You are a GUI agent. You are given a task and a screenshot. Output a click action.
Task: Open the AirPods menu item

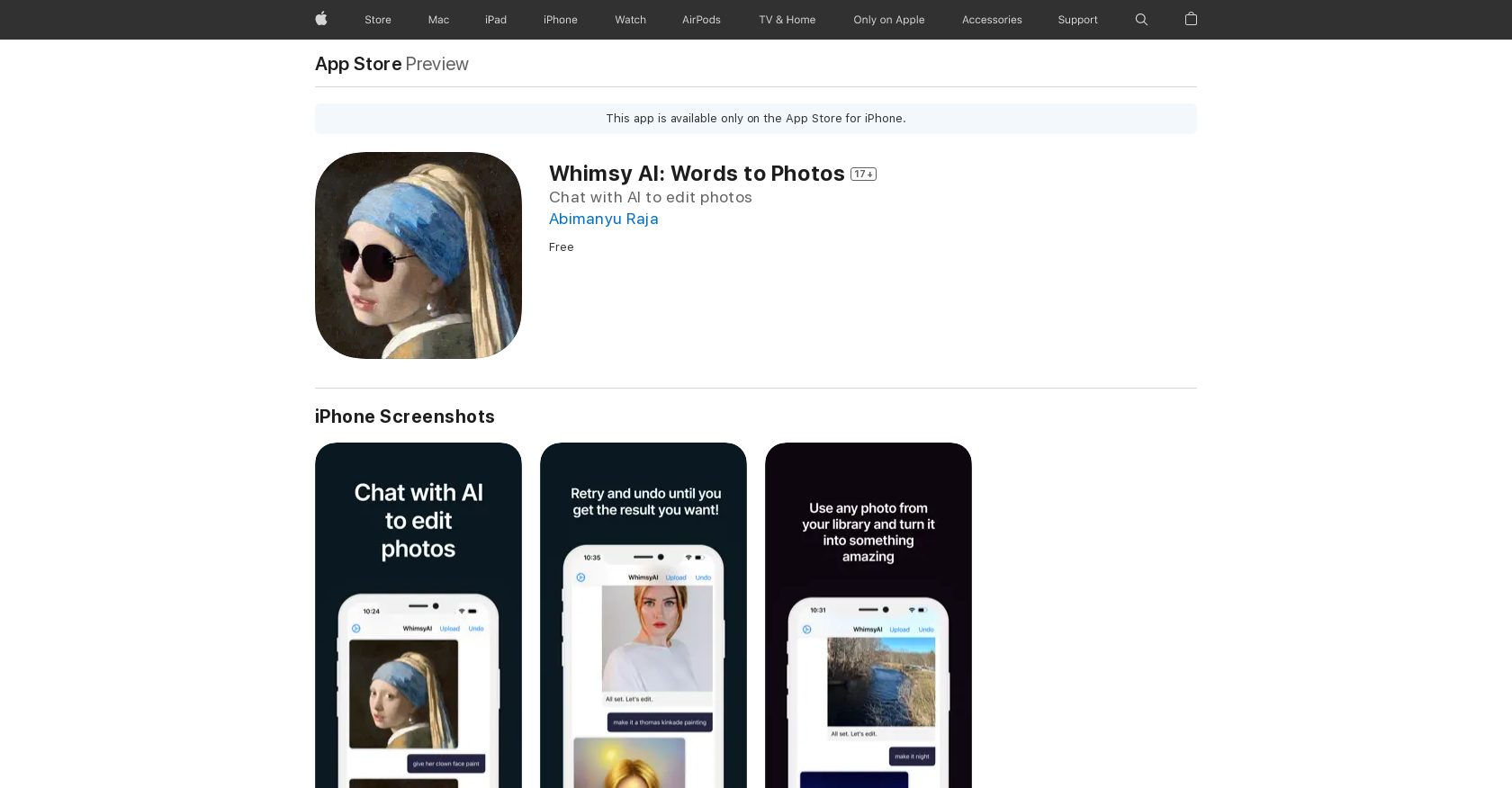click(701, 20)
